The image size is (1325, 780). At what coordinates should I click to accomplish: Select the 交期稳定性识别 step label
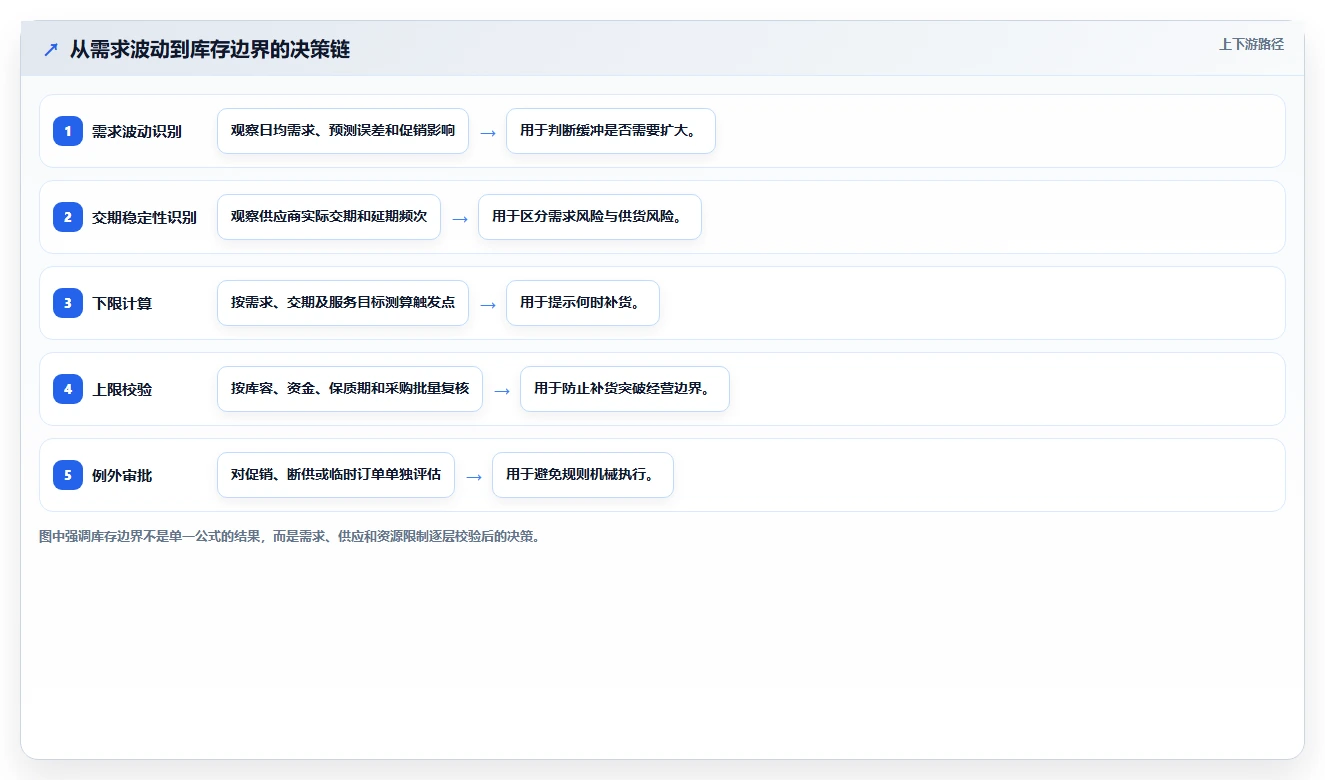pyautogui.click(x=144, y=217)
